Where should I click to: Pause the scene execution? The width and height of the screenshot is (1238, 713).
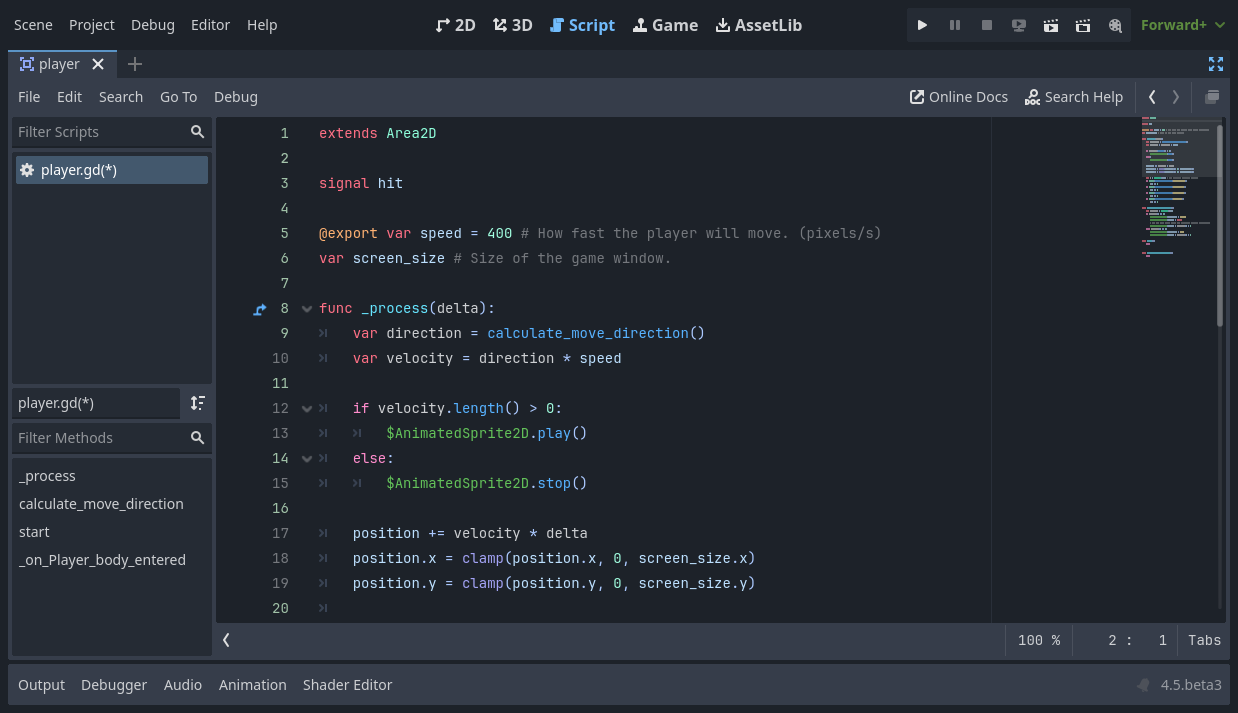954,25
